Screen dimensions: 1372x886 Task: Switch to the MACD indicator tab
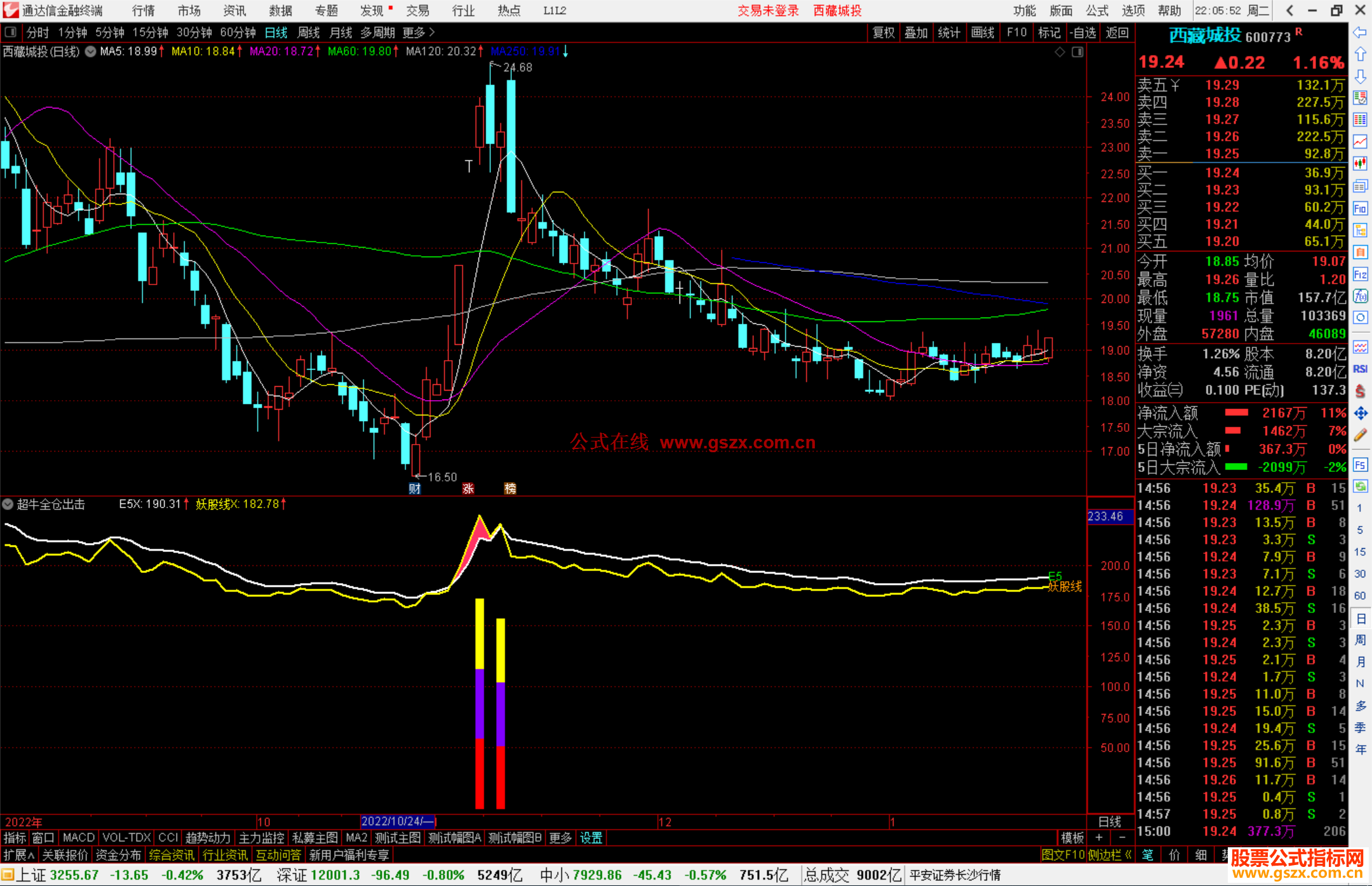click(x=79, y=838)
